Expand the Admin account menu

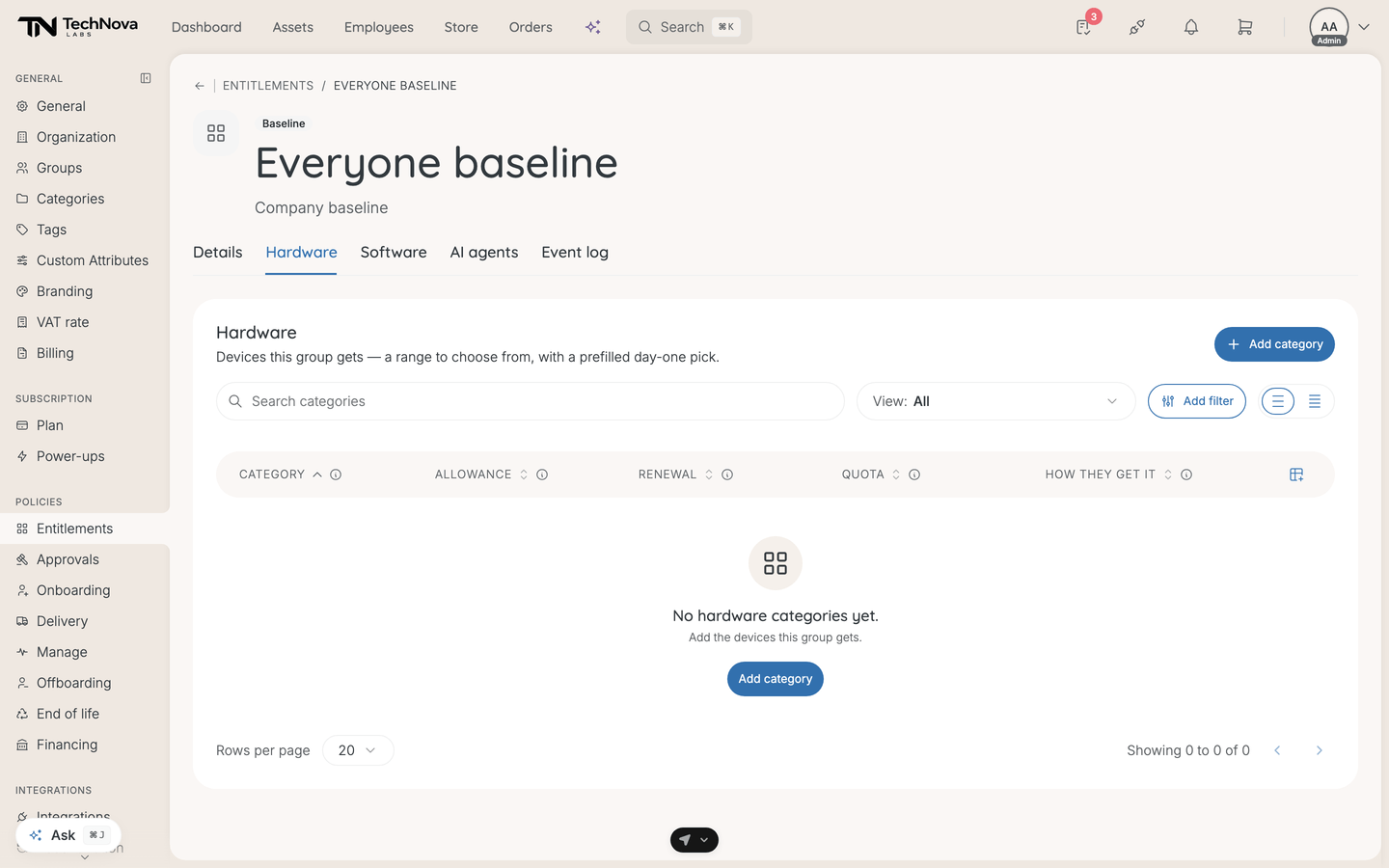(x=1364, y=27)
